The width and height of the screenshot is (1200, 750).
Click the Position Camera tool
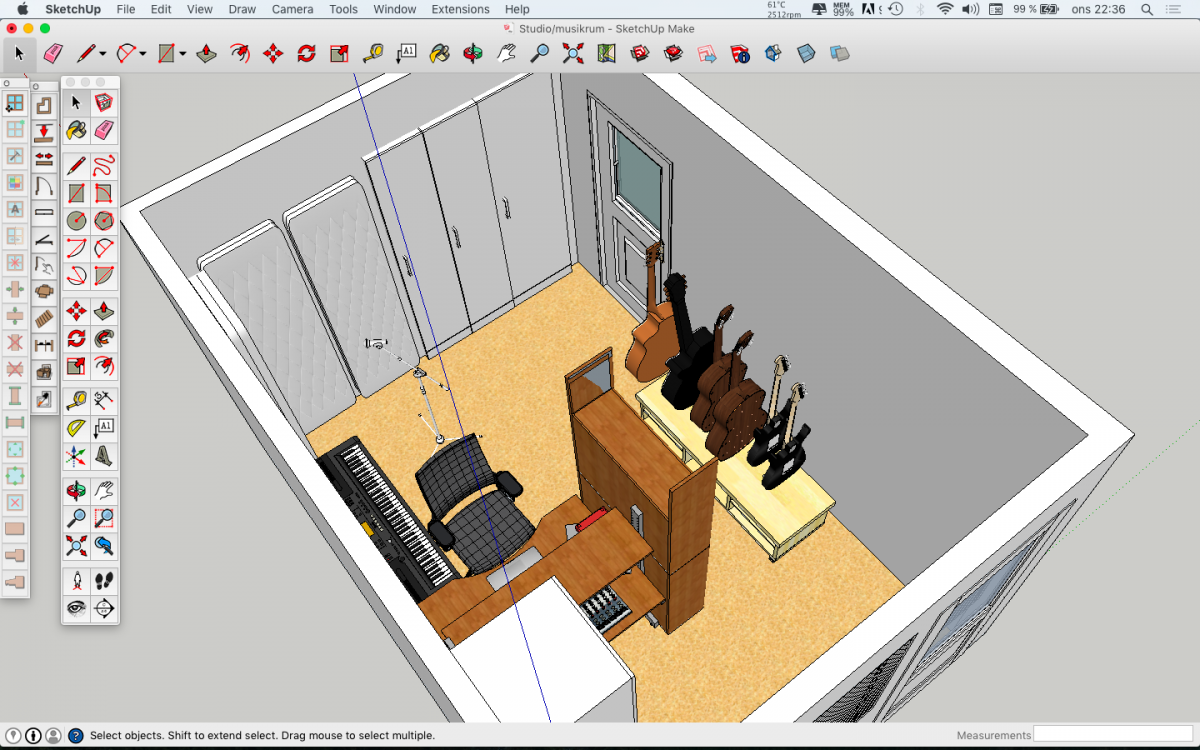(76, 580)
